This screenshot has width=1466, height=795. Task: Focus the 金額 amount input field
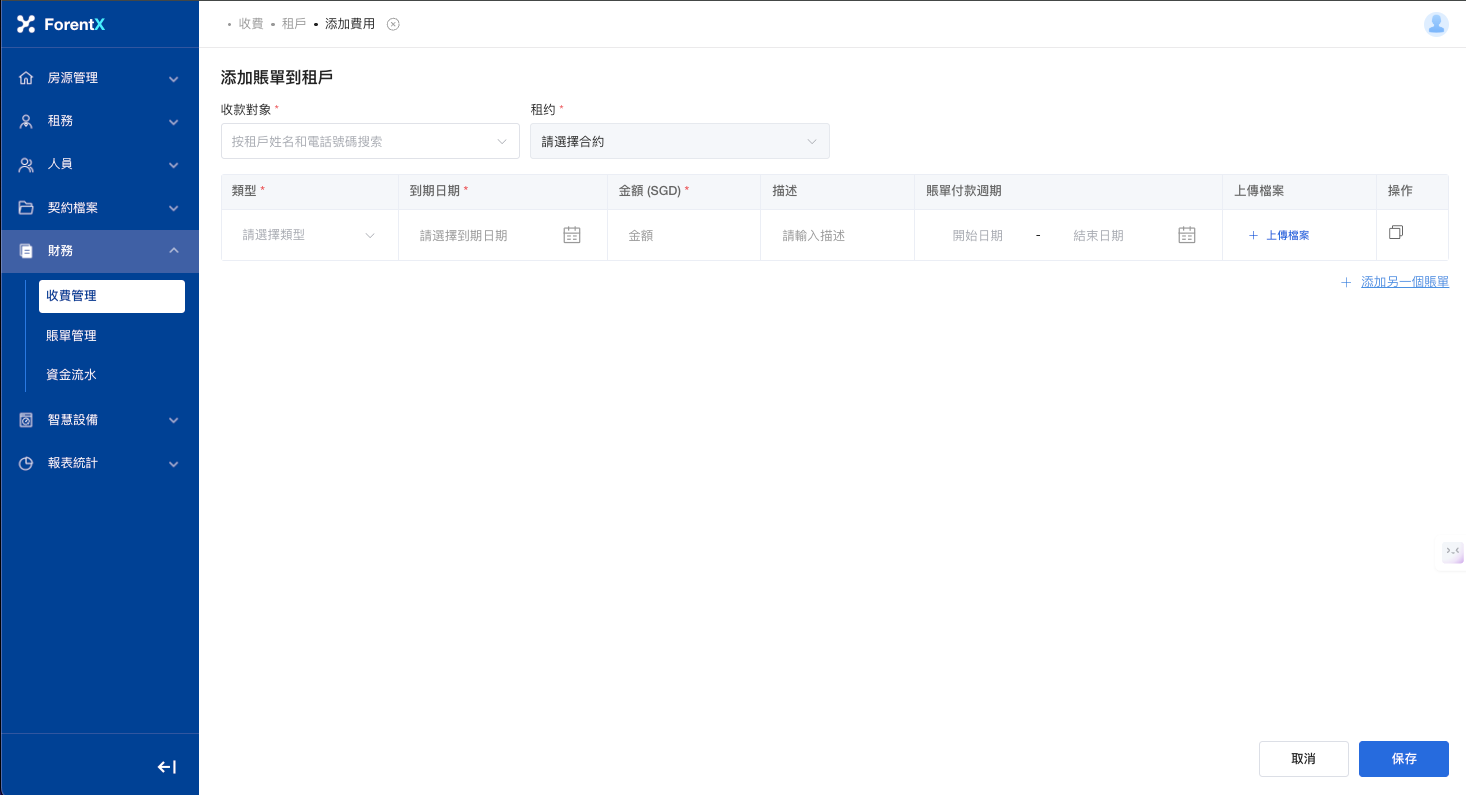(683, 235)
